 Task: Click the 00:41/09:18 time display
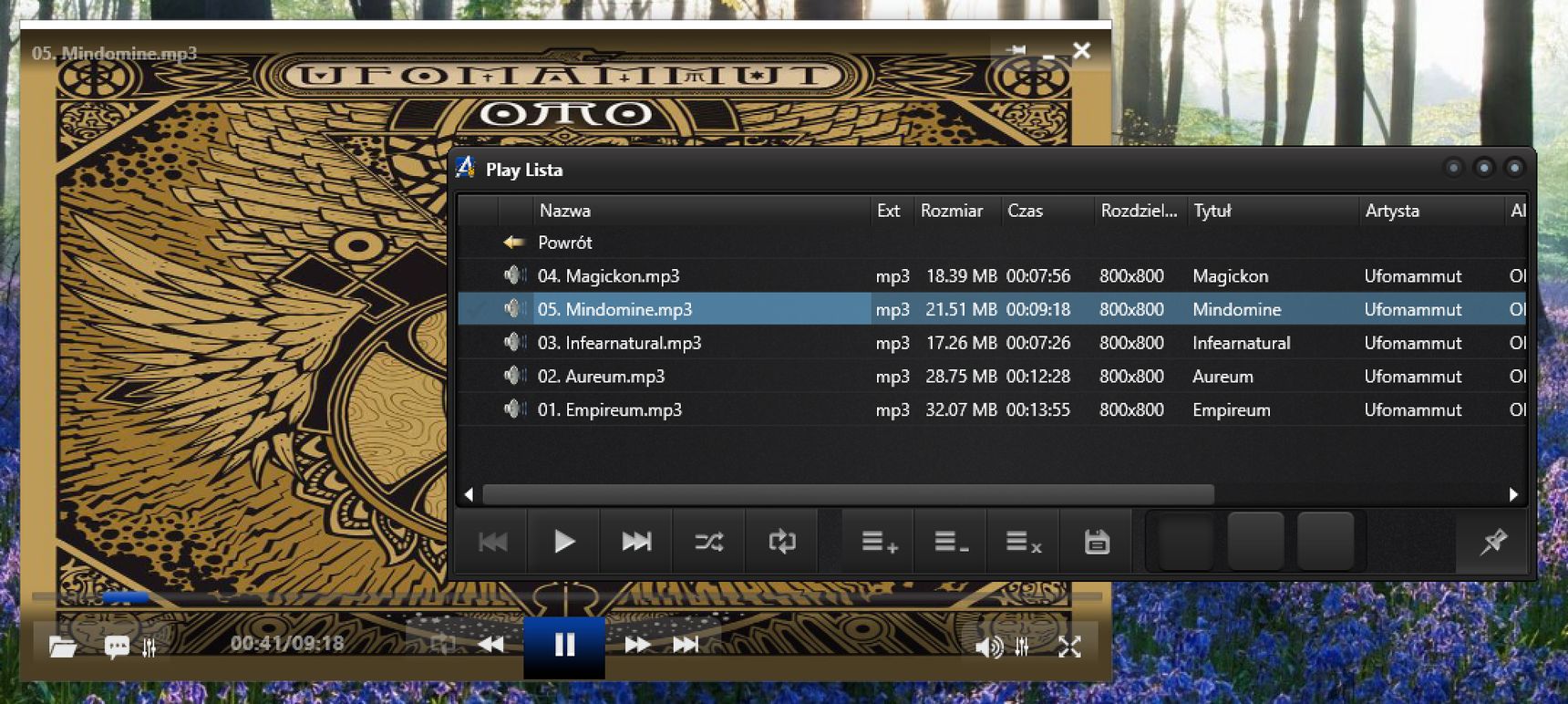pyautogui.click(x=287, y=643)
